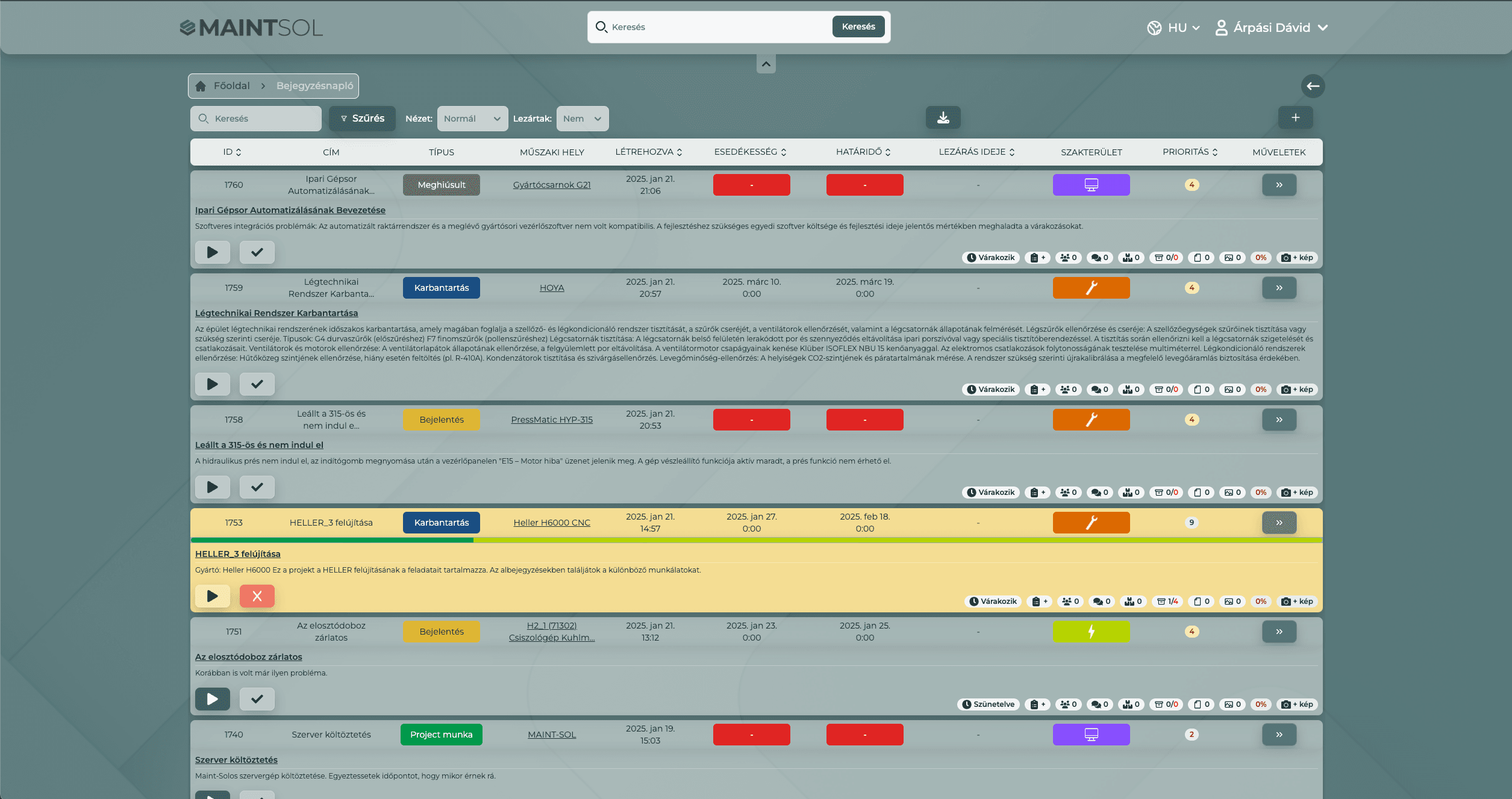Mark entry 1759 done with checkmark

pos(257,384)
